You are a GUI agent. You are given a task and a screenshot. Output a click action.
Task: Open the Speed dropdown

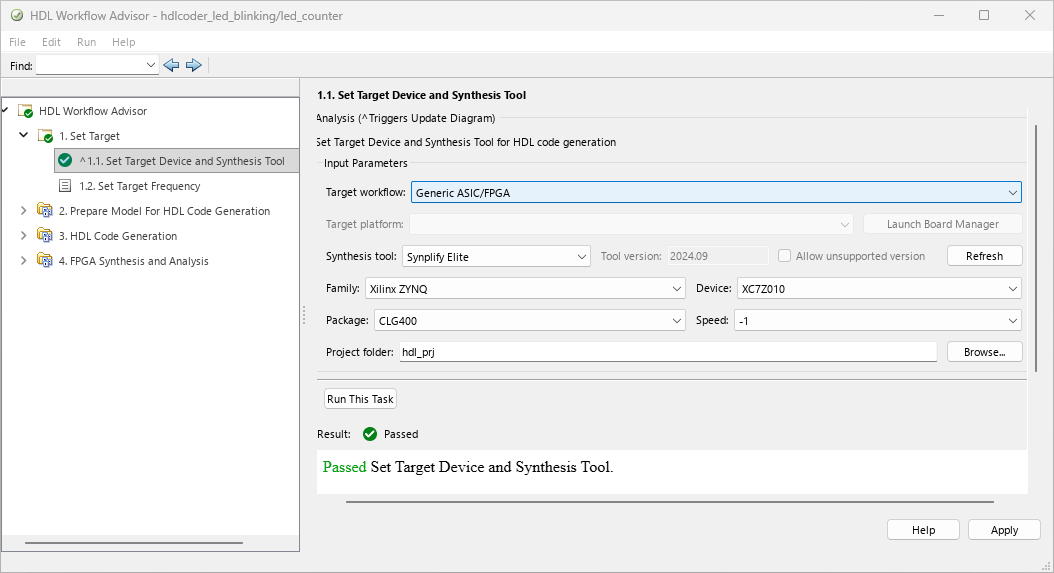[x=1012, y=321]
